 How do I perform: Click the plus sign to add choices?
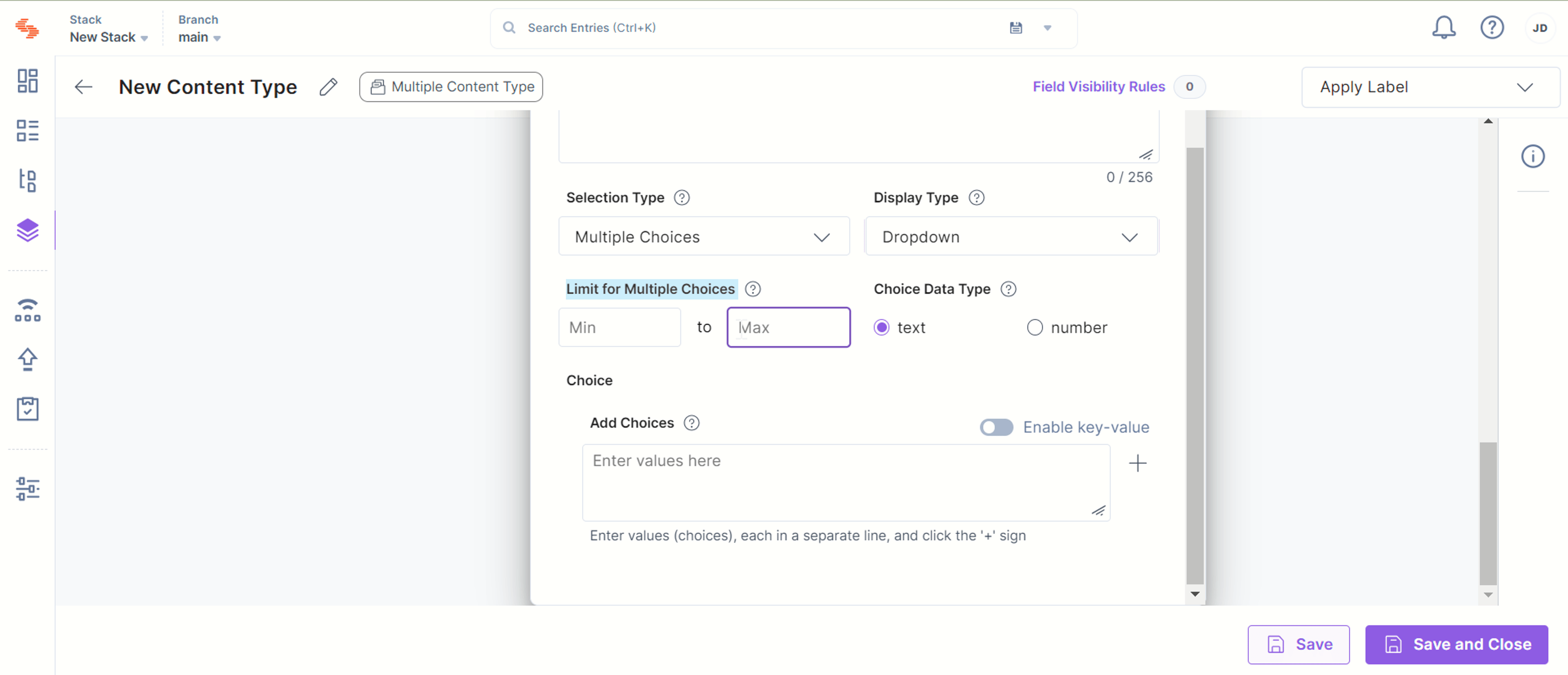point(1138,463)
